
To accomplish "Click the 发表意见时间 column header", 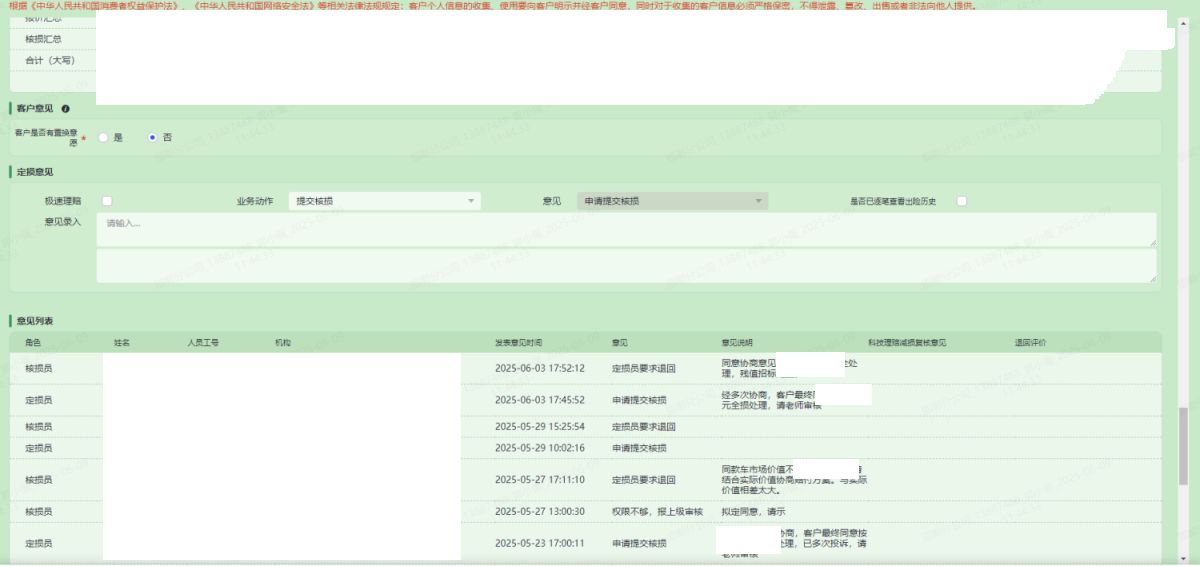I will [518, 343].
